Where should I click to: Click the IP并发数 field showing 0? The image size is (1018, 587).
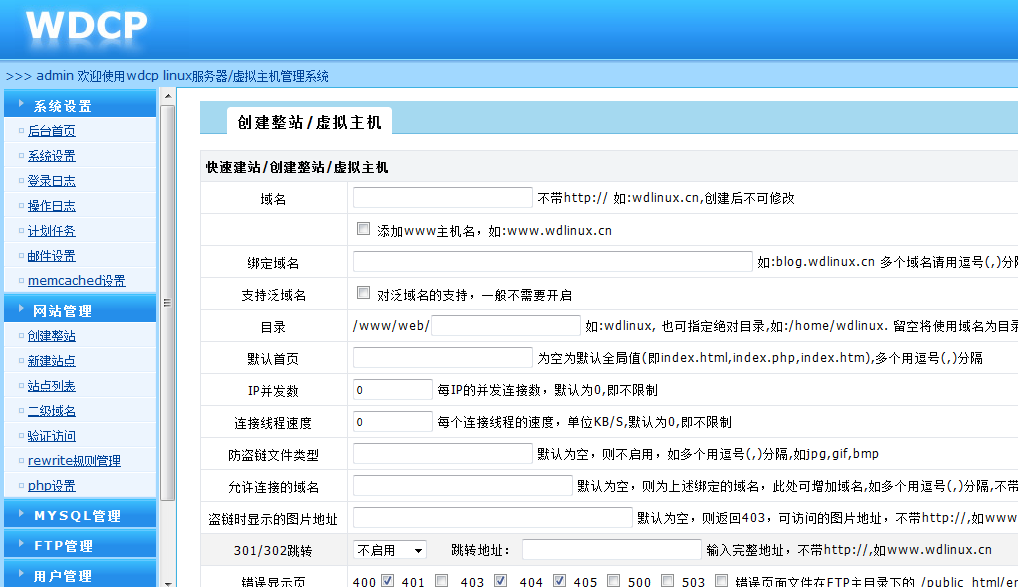[393, 390]
